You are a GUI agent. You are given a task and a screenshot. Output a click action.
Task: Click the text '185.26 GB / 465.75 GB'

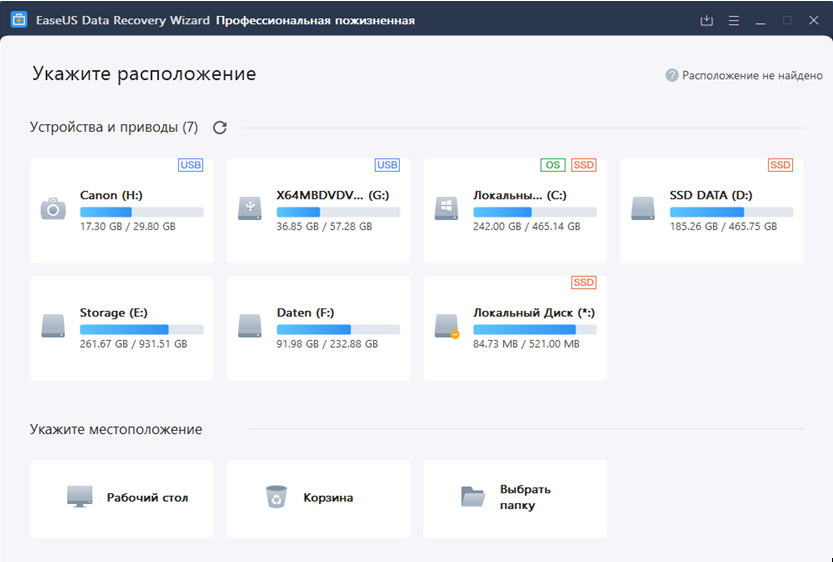pyautogui.click(x=723, y=226)
